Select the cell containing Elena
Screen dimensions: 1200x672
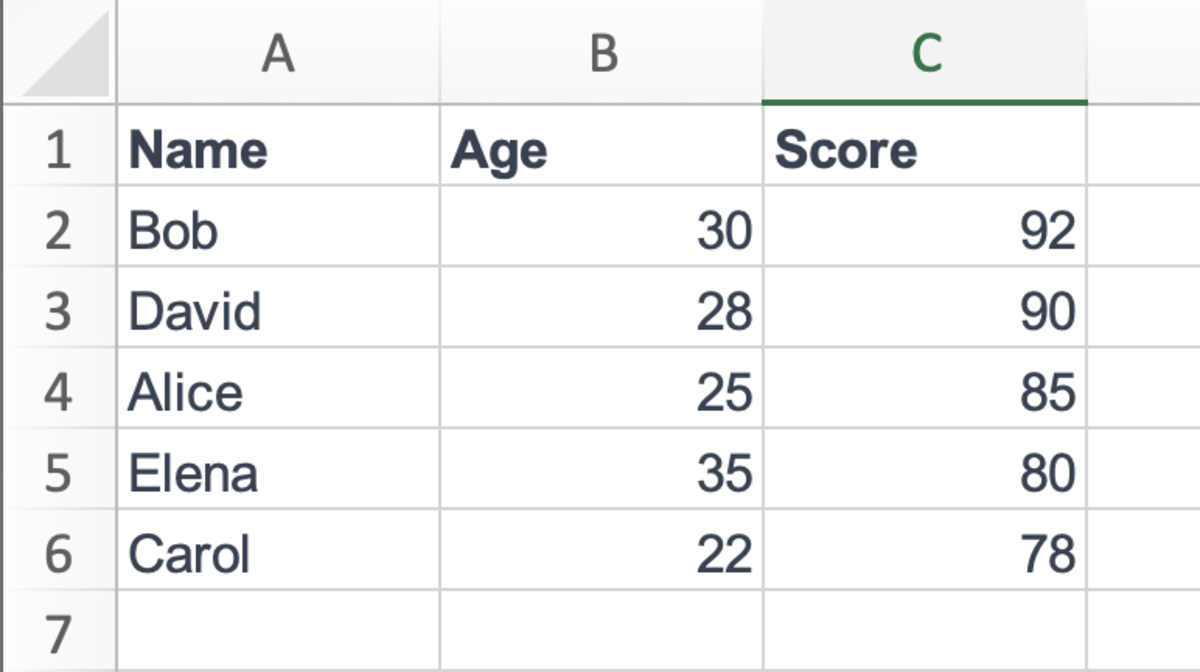278,469
